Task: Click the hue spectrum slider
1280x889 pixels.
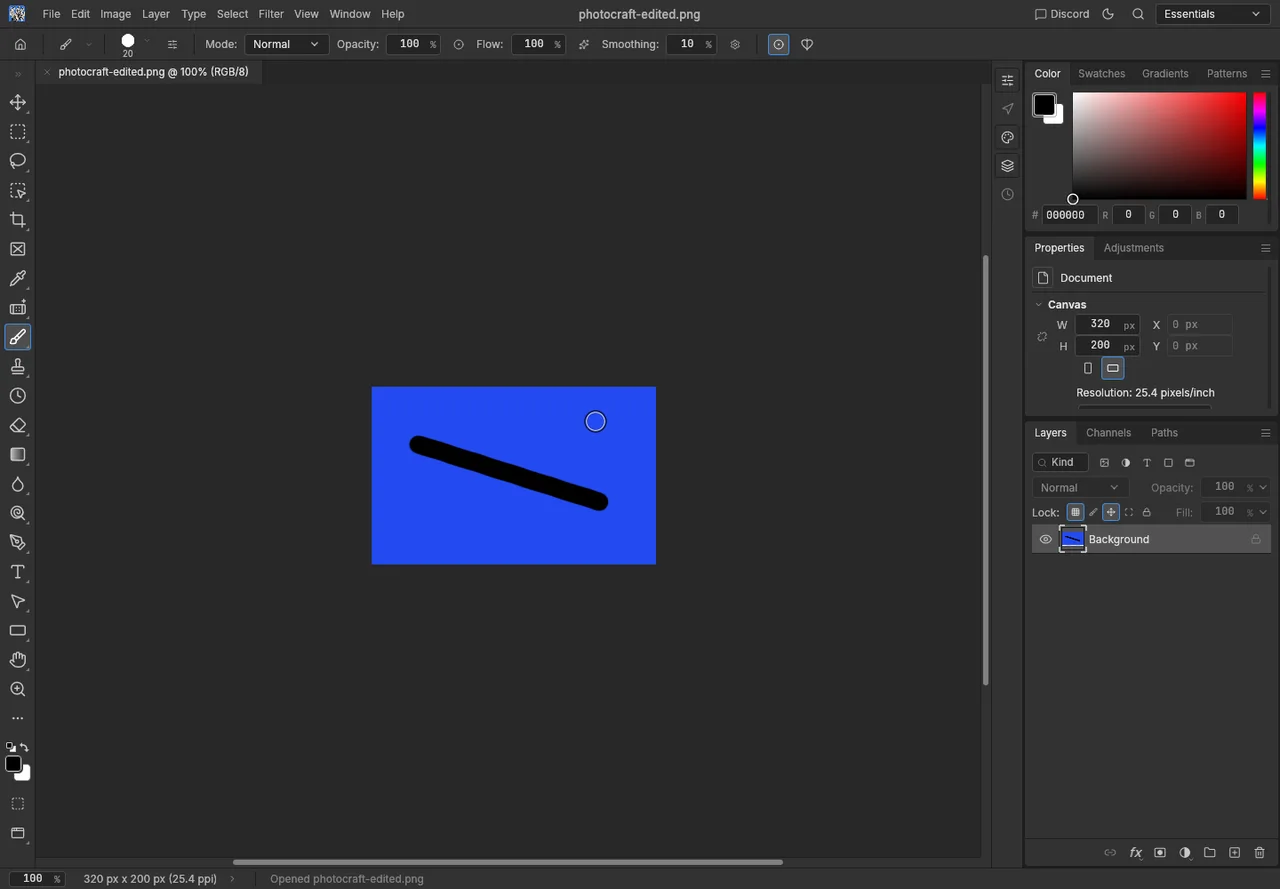Action: tap(1259, 146)
